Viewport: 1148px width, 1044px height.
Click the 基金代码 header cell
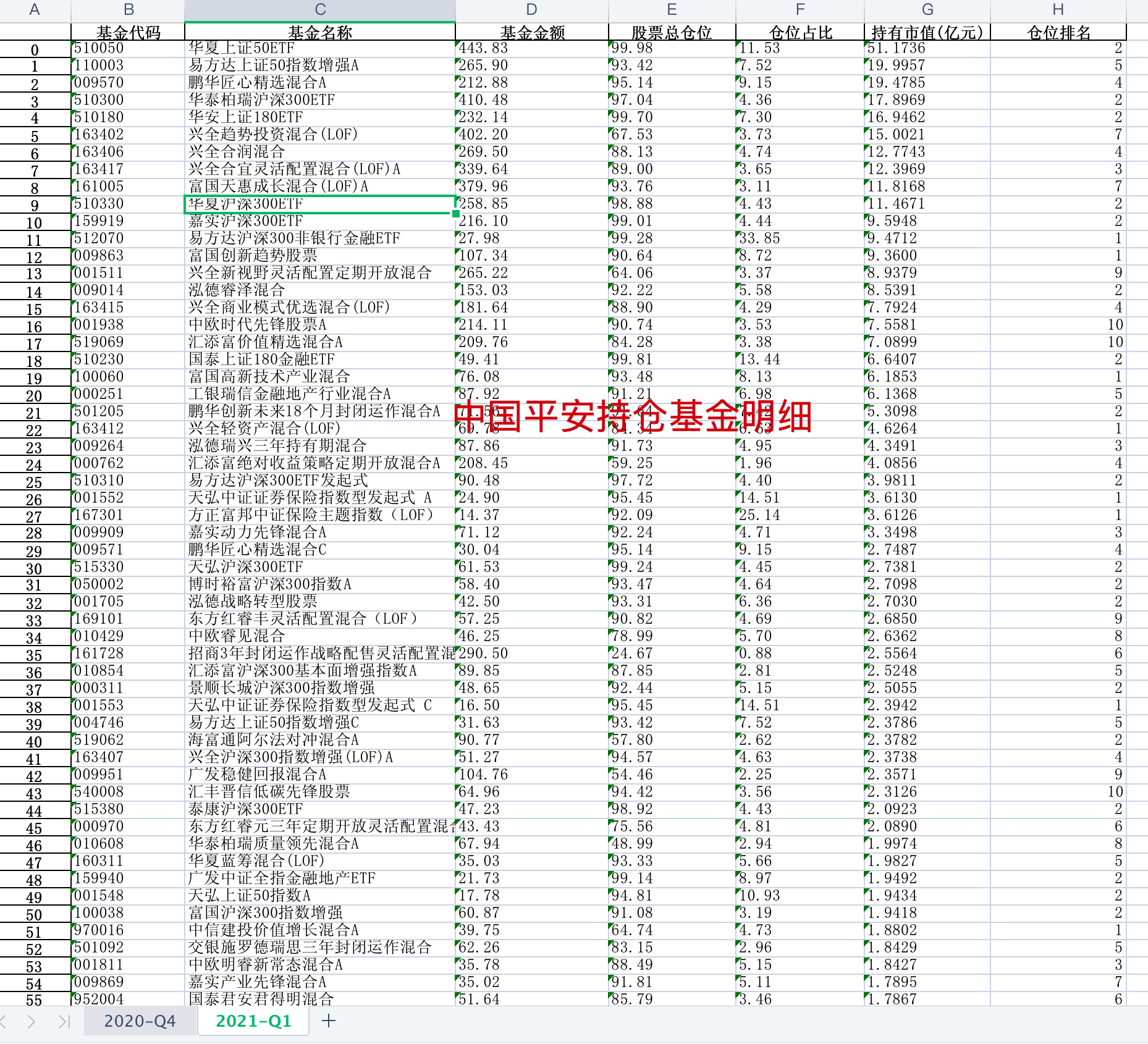click(x=128, y=32)
